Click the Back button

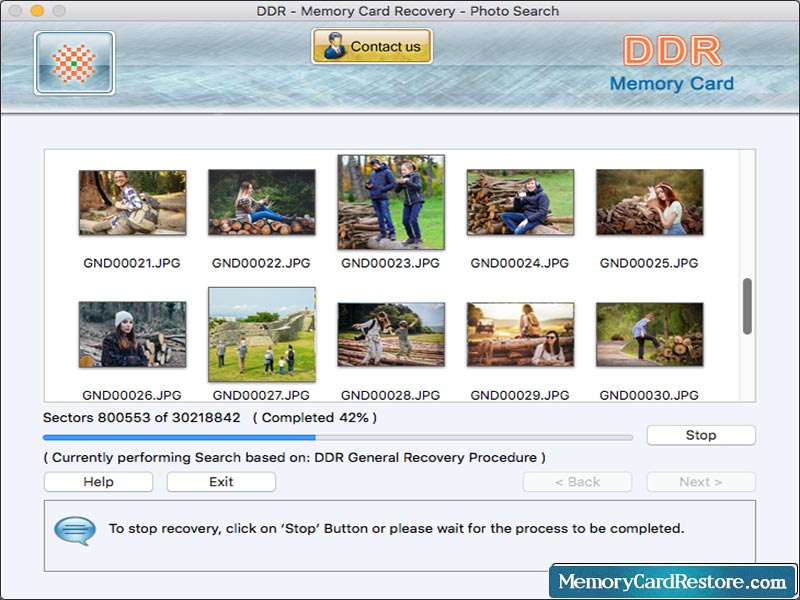tap(577, 482)
